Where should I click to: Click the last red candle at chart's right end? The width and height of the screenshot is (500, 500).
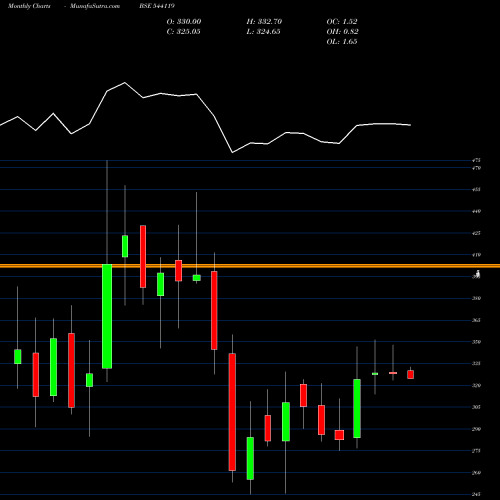(411, 374)
